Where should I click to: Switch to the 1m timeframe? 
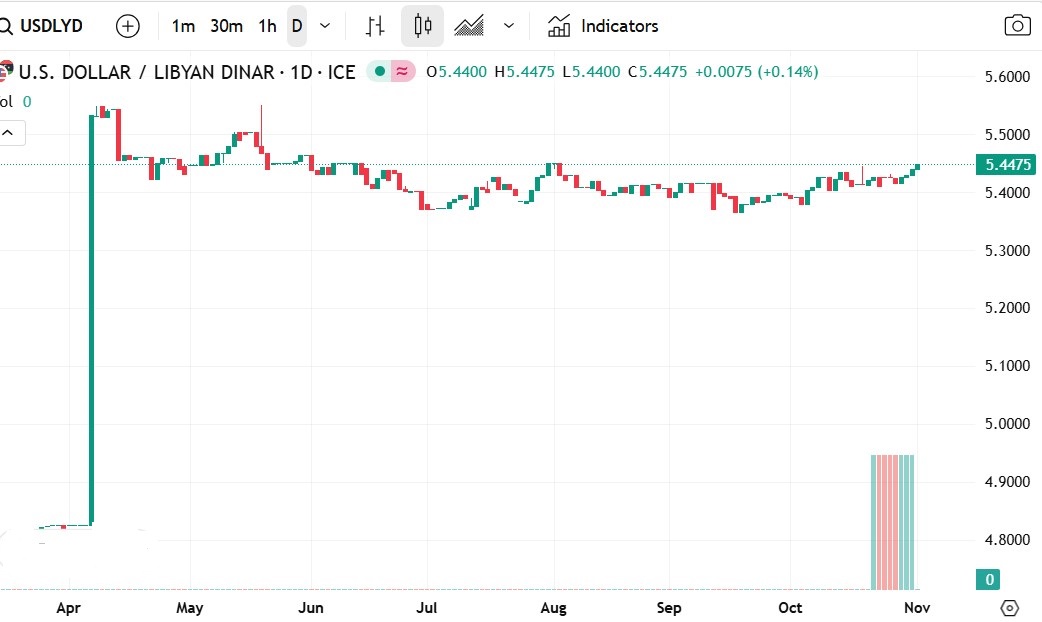click(183, 26)
